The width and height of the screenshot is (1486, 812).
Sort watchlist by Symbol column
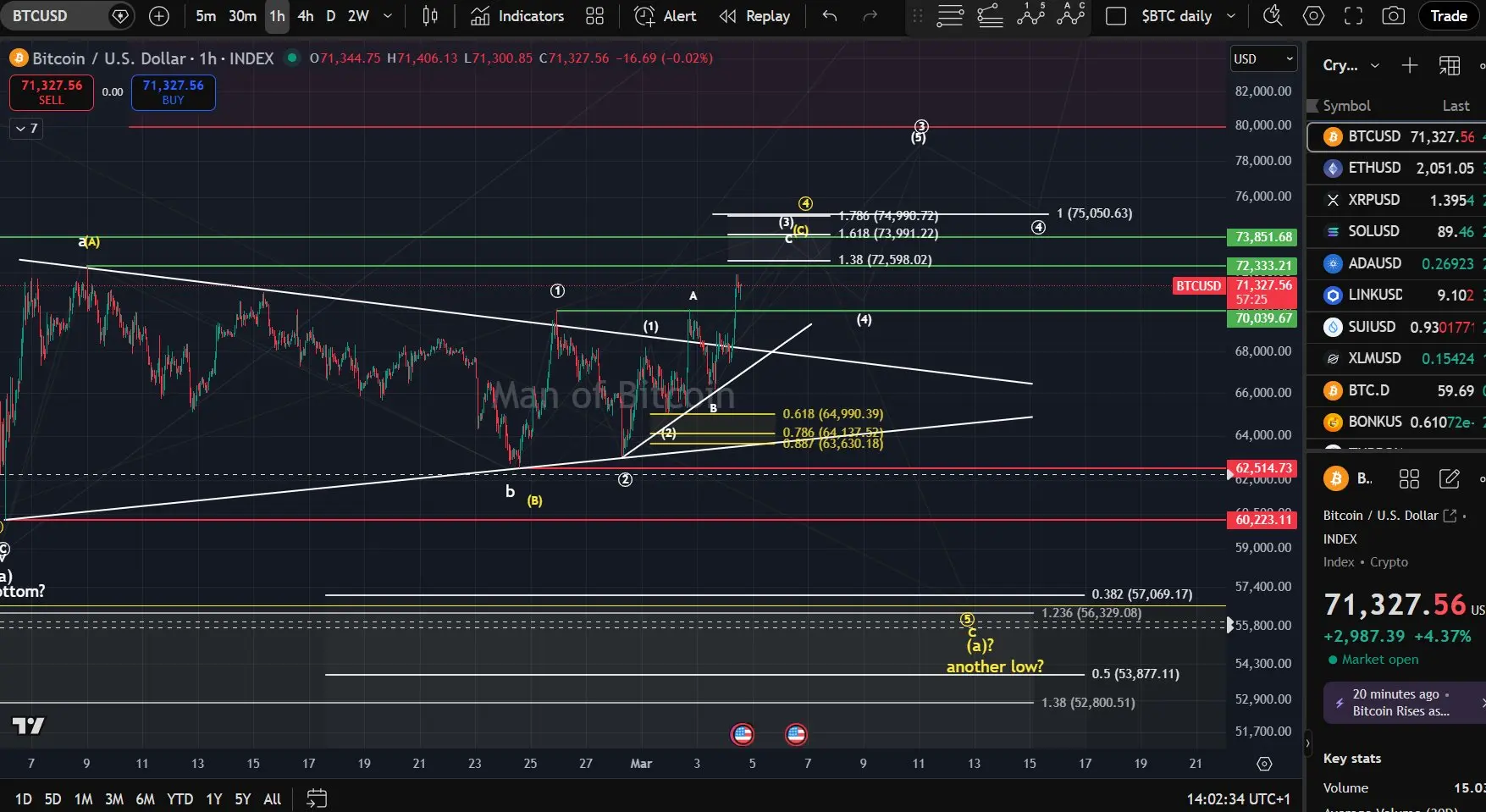[x=1346, y=106]
